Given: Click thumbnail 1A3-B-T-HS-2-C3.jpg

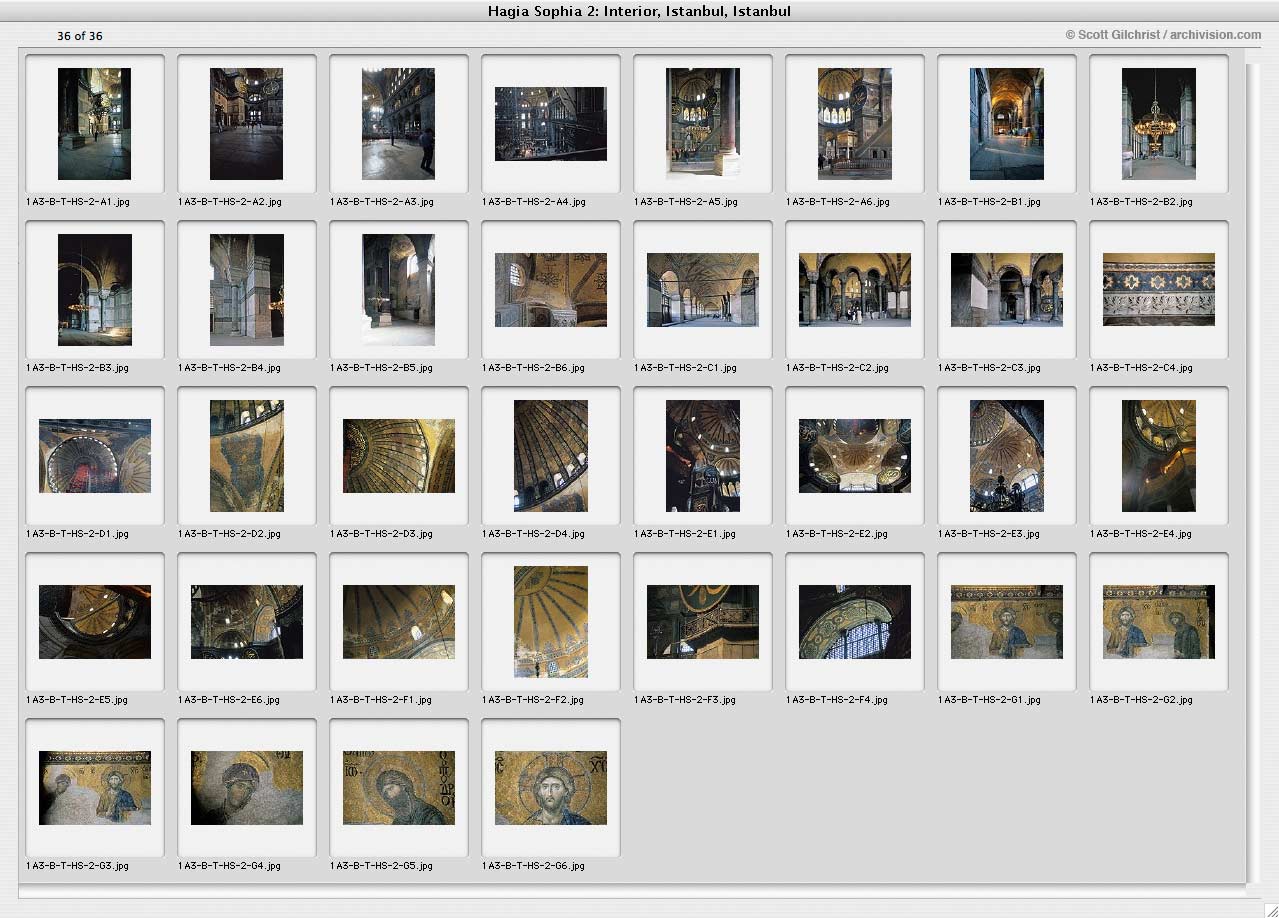Looking at the screenshot, I should pyautogui.click(x=1007, y=290).
